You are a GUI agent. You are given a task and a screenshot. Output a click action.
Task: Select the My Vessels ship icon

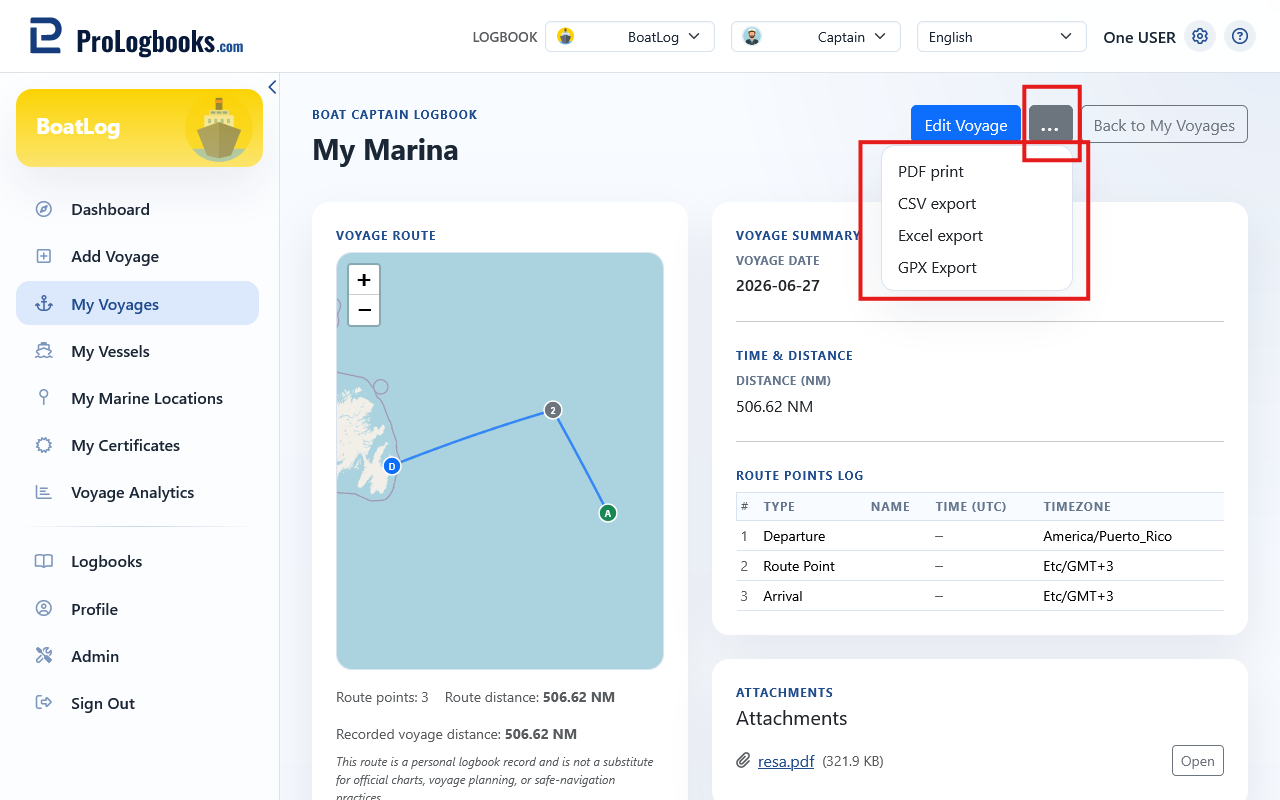click(x=44, y=351)
